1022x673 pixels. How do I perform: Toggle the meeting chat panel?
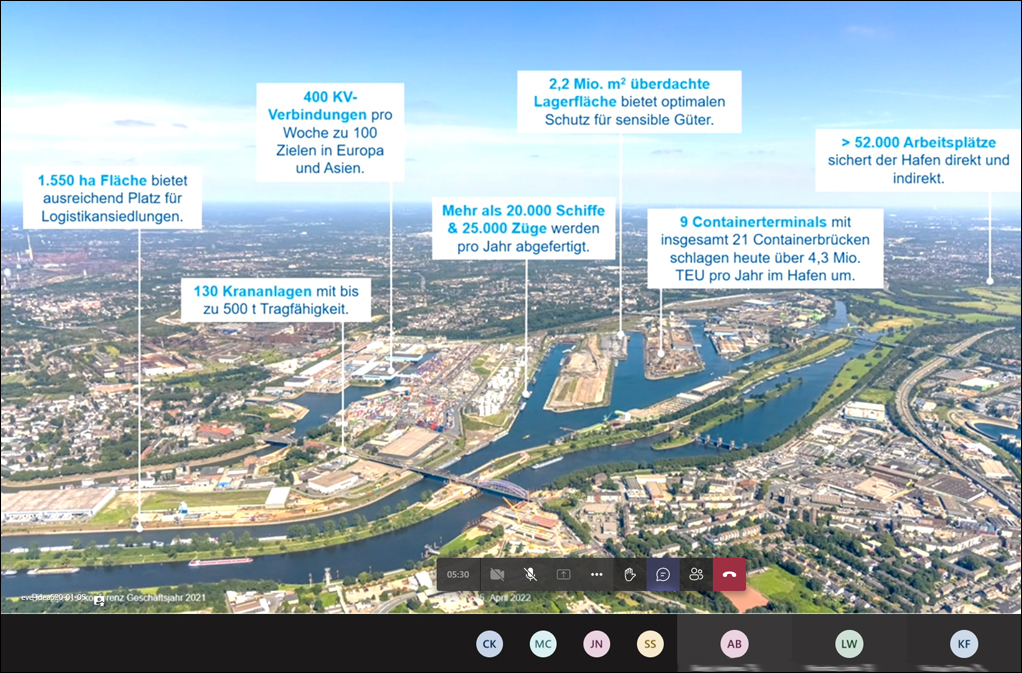(x=663, y=574)
